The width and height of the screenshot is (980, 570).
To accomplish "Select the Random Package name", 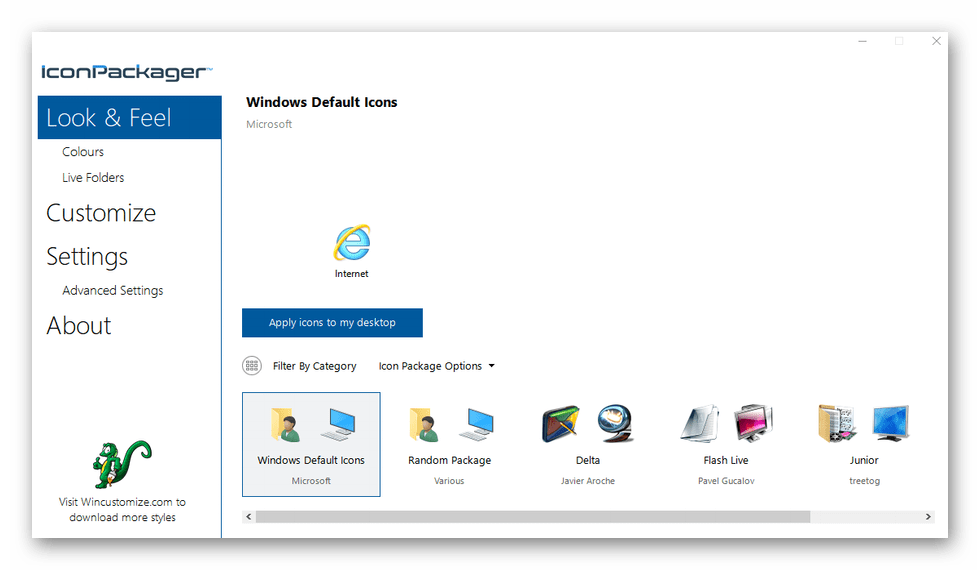I will point(449,461).
